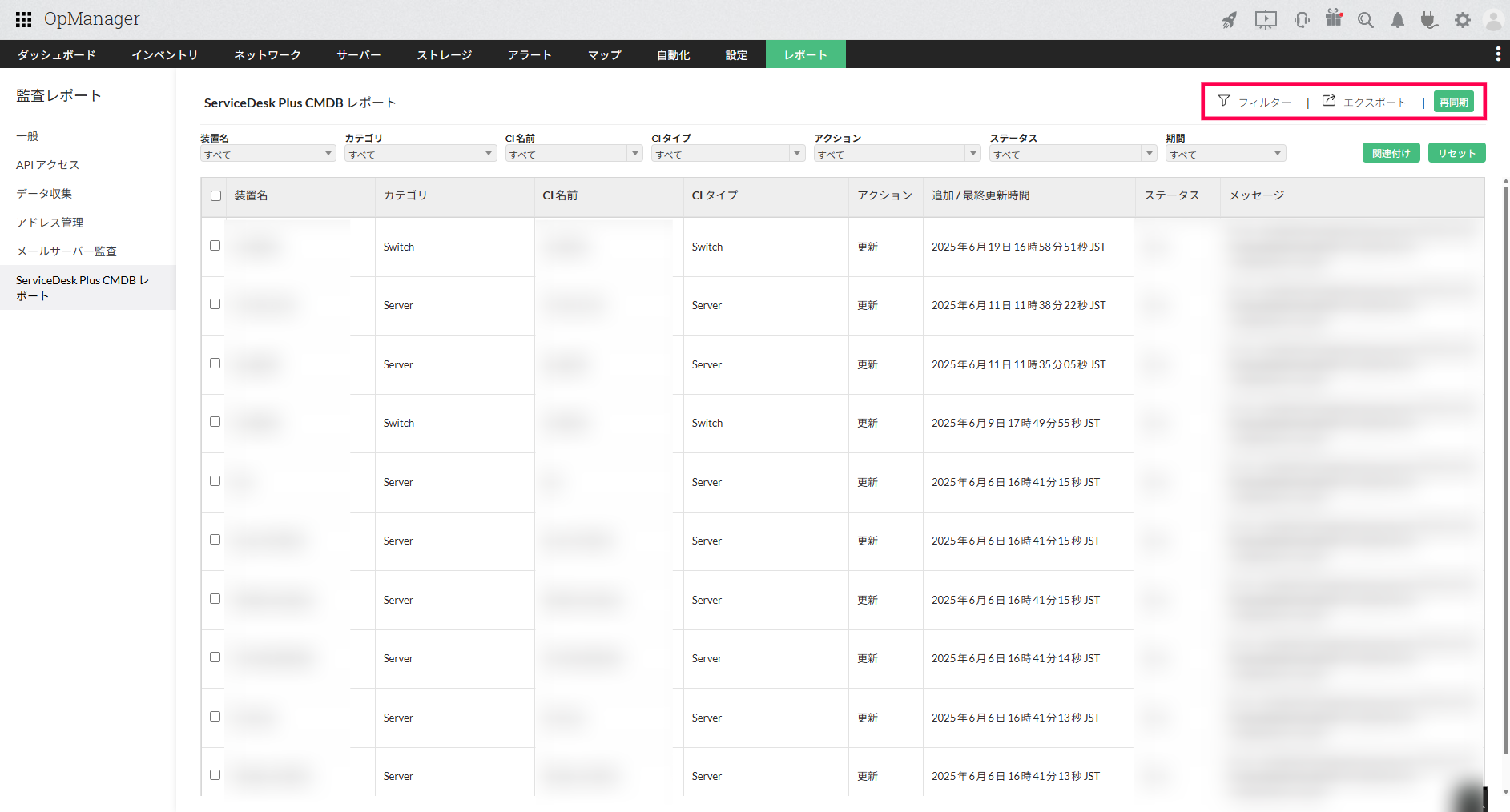The width and height of the screenshot is (1510, 812).
Task: Click the リセット button
Action: click(1457, 153)
